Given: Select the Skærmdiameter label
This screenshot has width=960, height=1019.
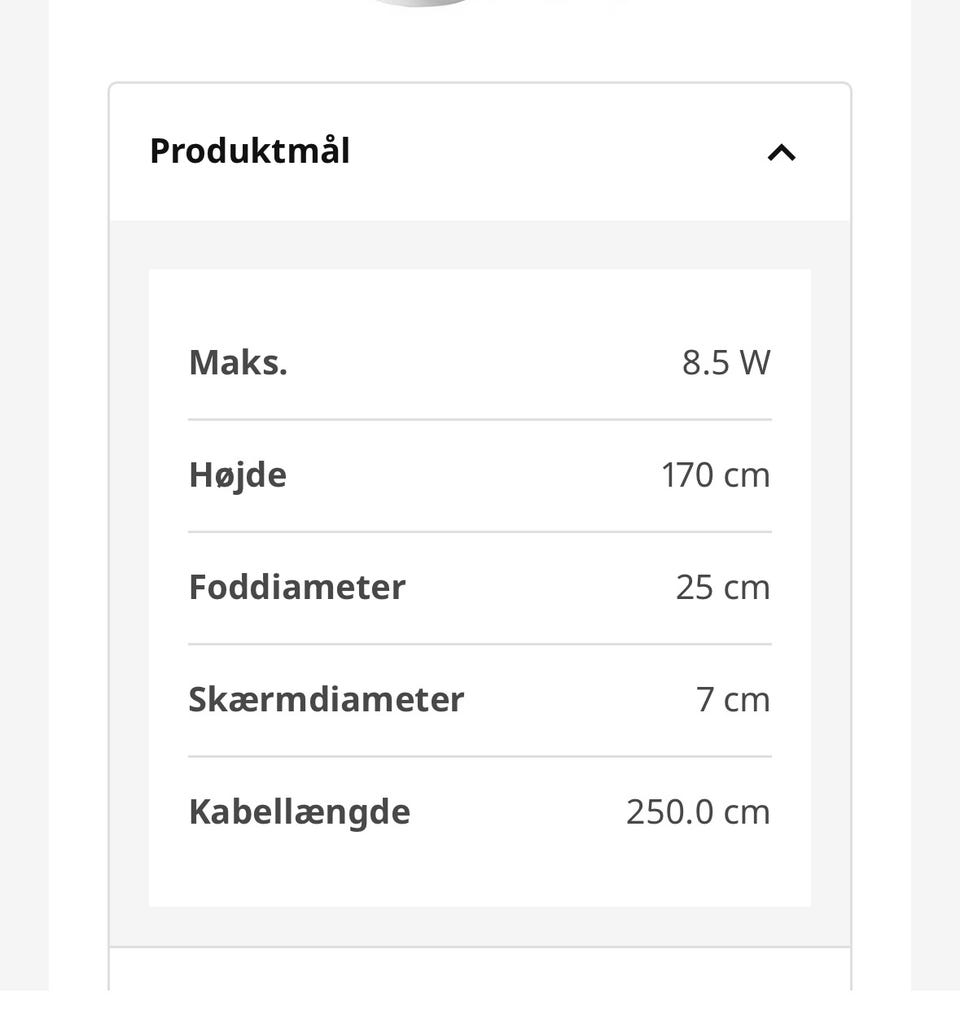Looking at the screenshot, I should pos(326,700).
